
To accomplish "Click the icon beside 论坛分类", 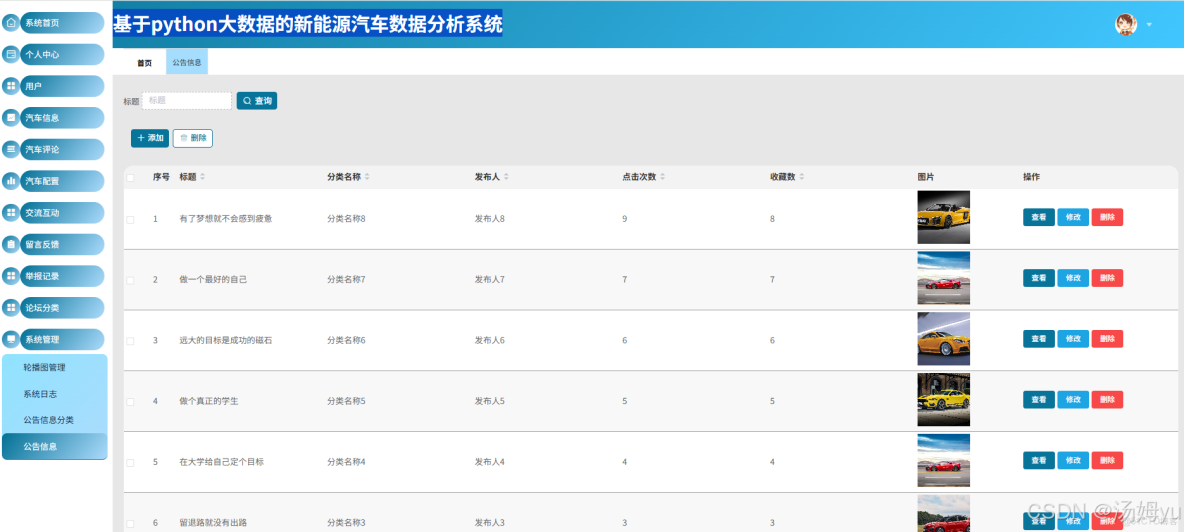I will [x=11, y=308].
